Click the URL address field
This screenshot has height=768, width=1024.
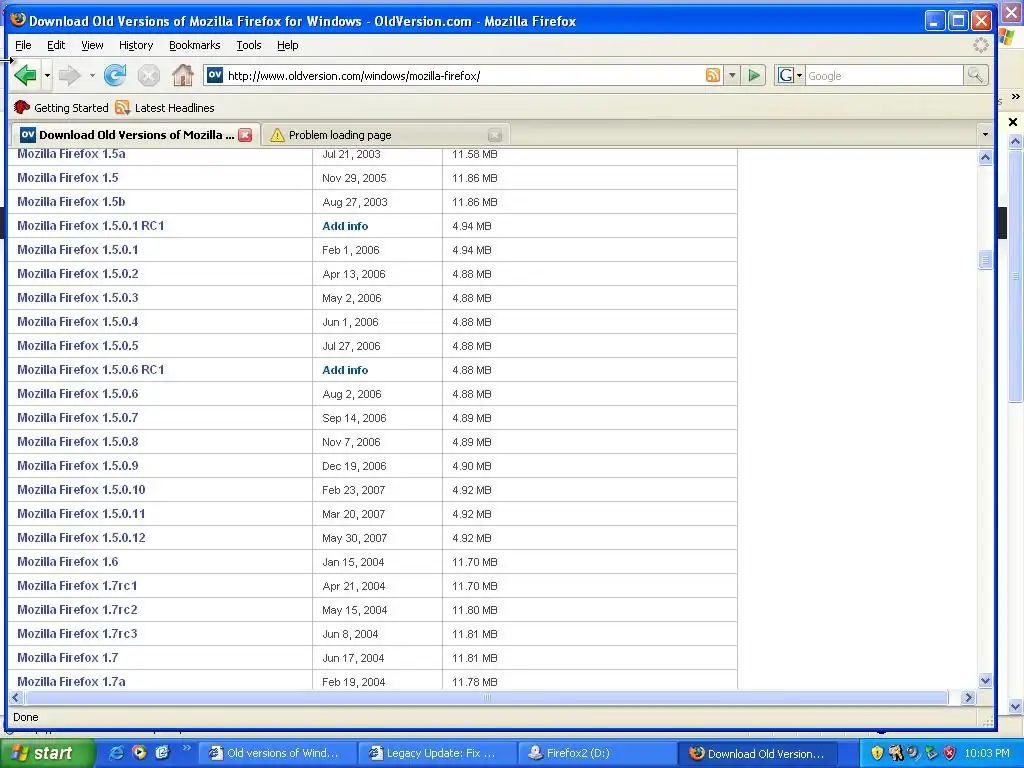click(464, 76)
